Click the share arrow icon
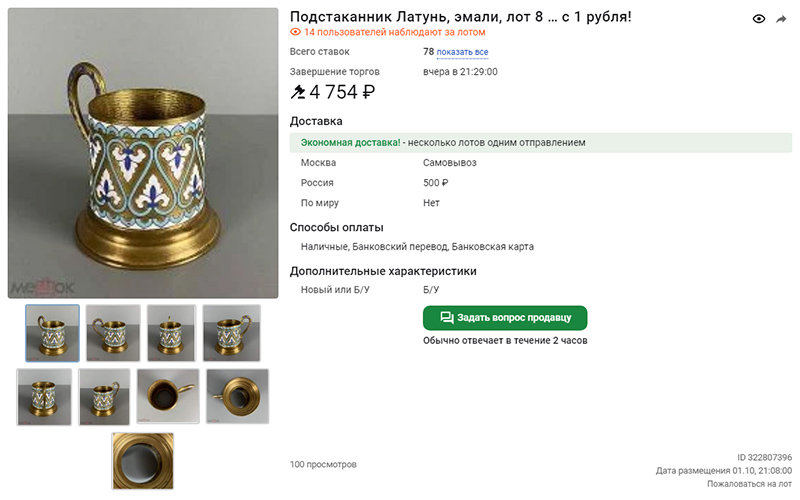Screen dimensions: 800x500 pyautogui.click(x=781, y=19)
